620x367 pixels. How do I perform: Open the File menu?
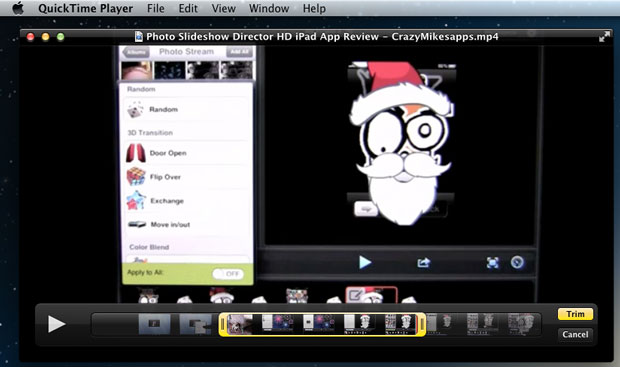tap(155, 8)
